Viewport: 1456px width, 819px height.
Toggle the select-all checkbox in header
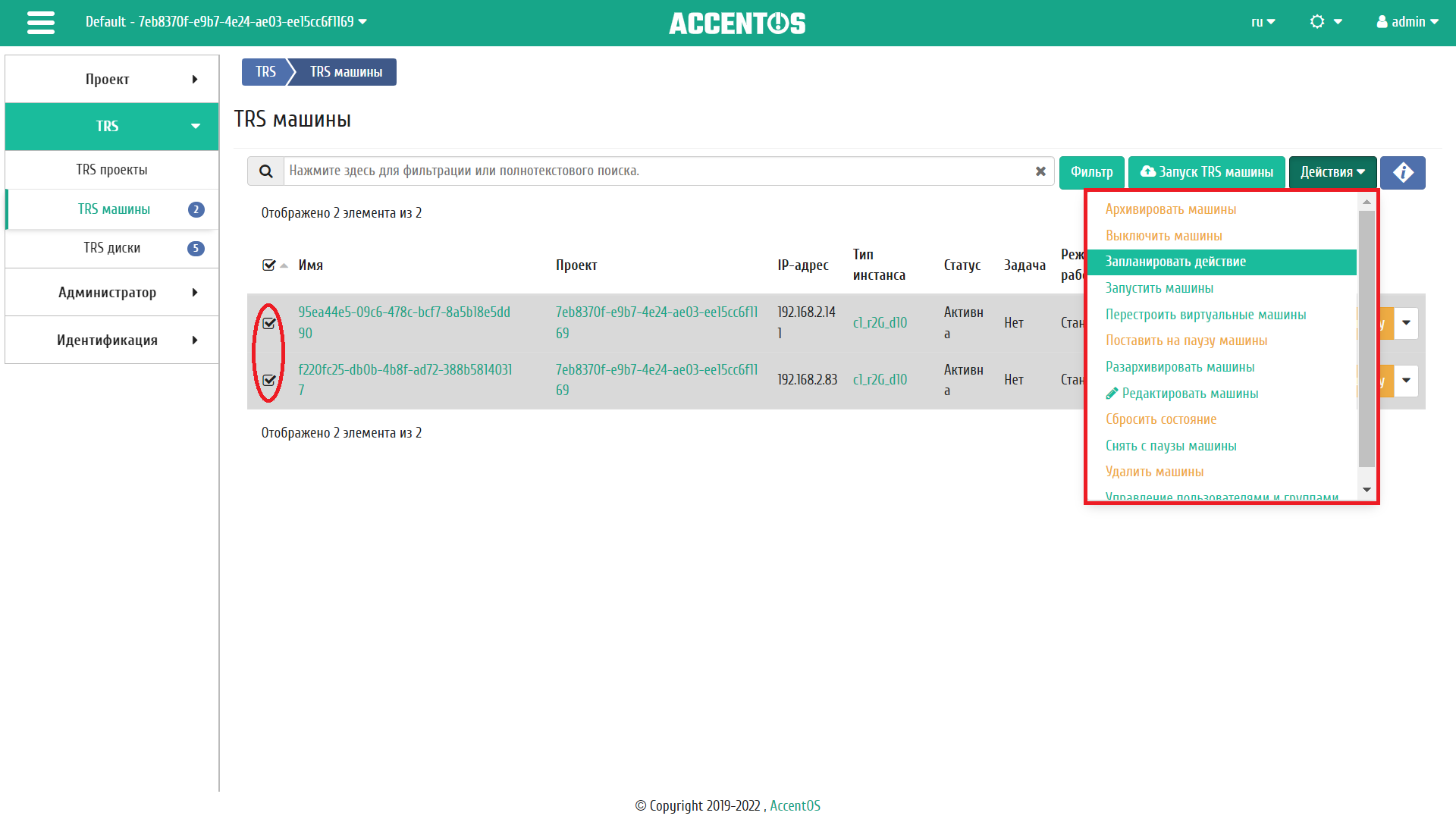[268, 265]
